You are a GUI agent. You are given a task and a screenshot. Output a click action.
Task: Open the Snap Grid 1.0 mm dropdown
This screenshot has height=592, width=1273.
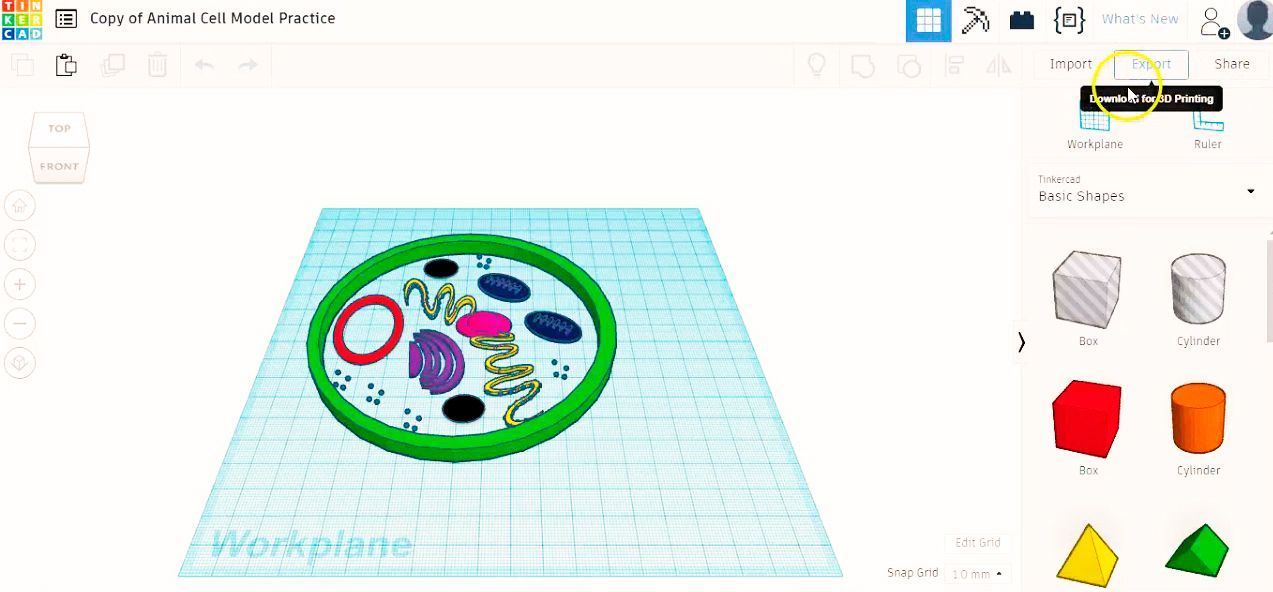pos(977,574)
